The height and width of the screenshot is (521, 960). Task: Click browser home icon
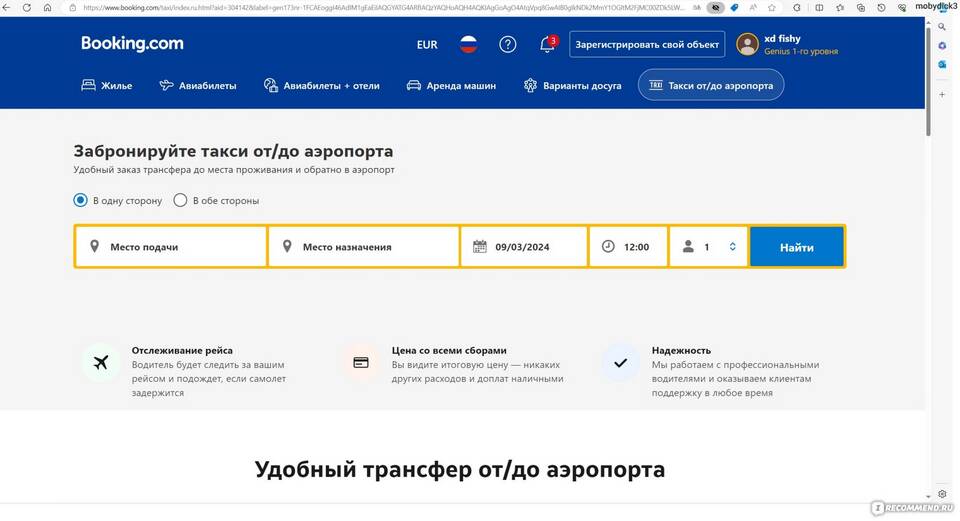pos(47,8)
